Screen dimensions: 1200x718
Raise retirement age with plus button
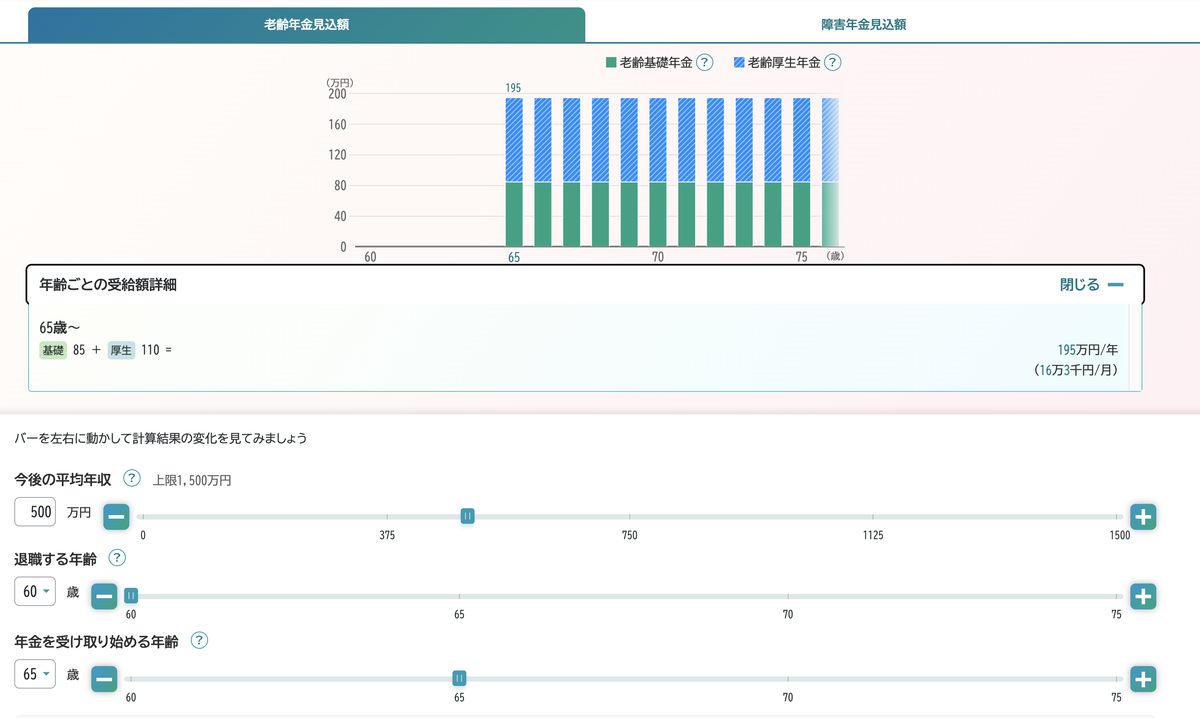pyautogui.click(x=1144, y=597)
